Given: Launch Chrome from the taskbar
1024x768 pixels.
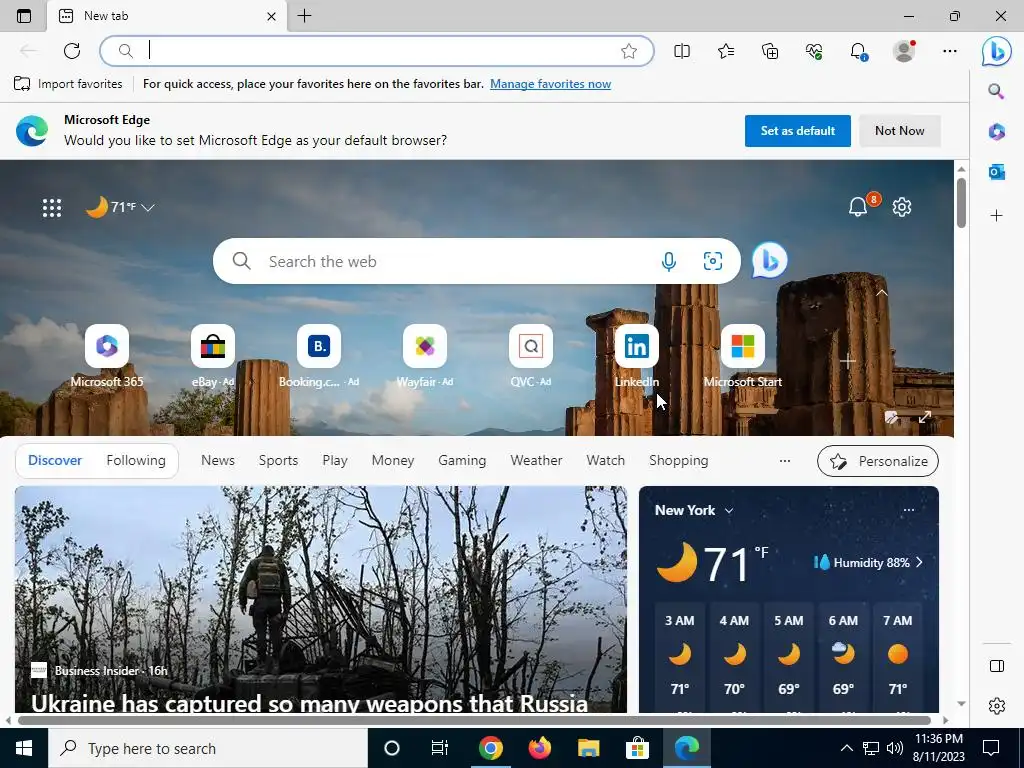Looking at the screenshot, I should click(490, 748).
